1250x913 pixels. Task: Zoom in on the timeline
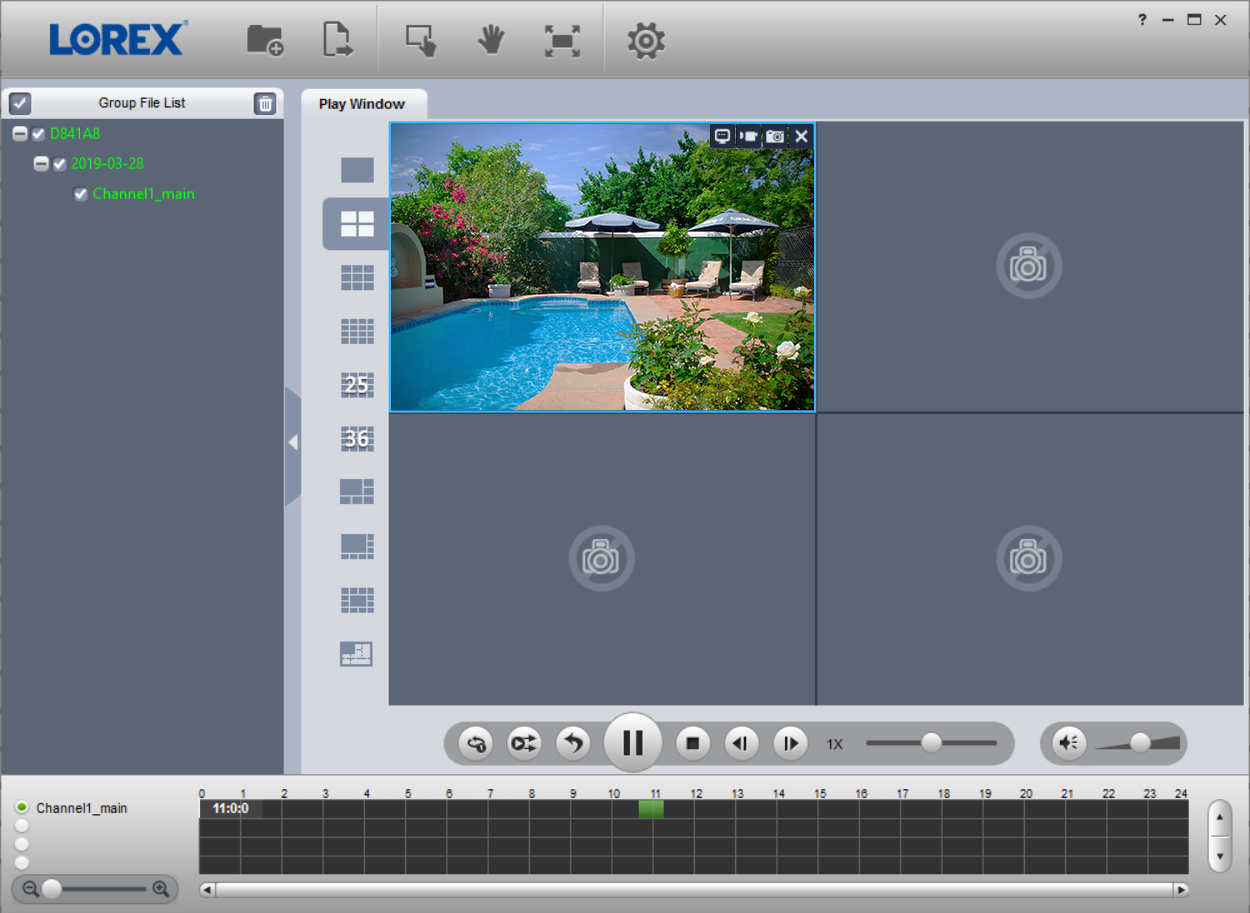[160, 888]
